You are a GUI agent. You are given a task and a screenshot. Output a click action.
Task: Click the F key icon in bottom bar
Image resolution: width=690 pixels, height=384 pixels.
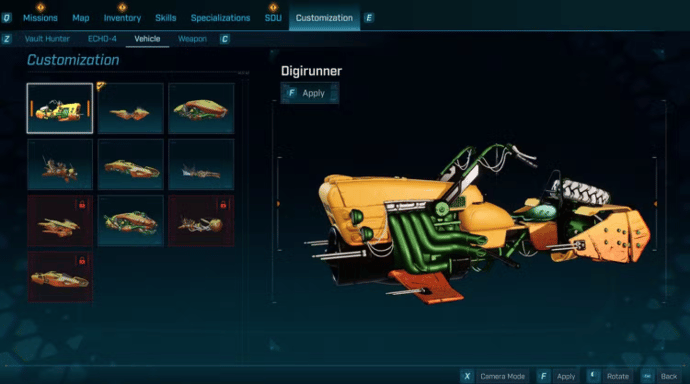click(543, 377)
